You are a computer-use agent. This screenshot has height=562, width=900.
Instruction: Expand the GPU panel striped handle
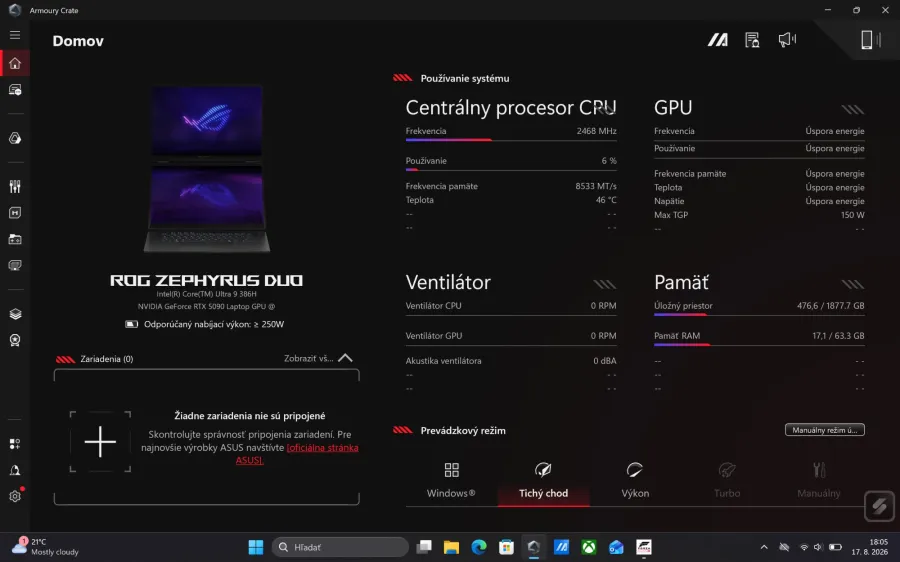tap(852, 109)
